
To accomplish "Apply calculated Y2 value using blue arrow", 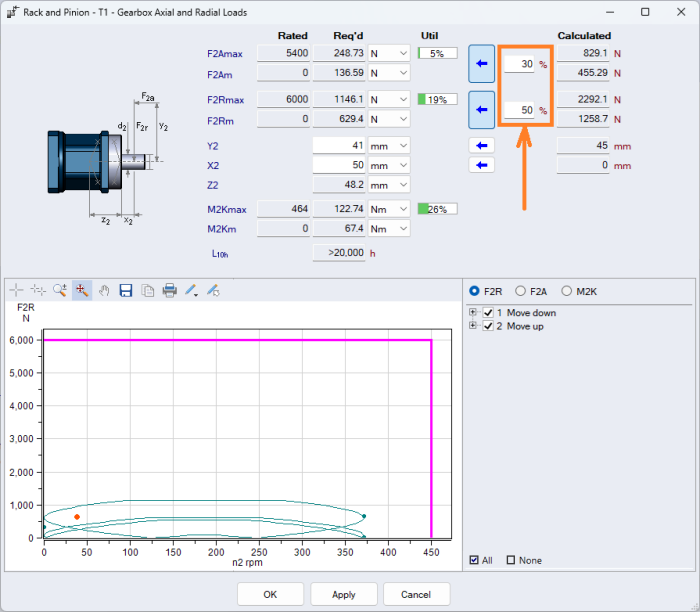I will (x=482, y=146).
